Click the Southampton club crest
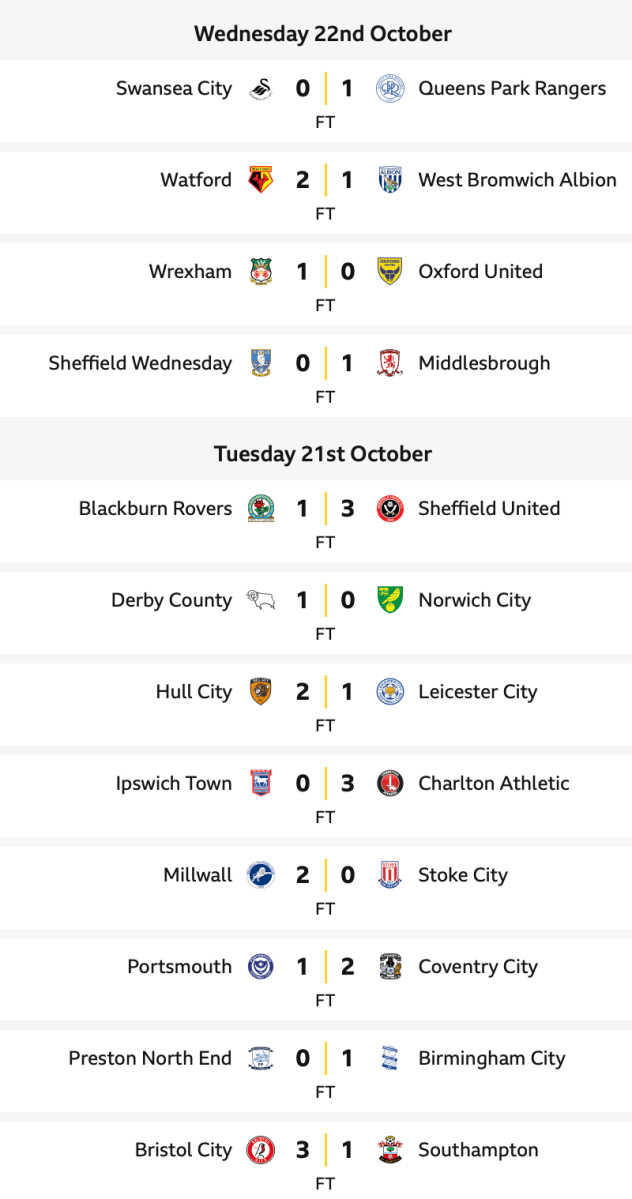The height and width of the screenshot is (1199, 632). (389, 1151)
